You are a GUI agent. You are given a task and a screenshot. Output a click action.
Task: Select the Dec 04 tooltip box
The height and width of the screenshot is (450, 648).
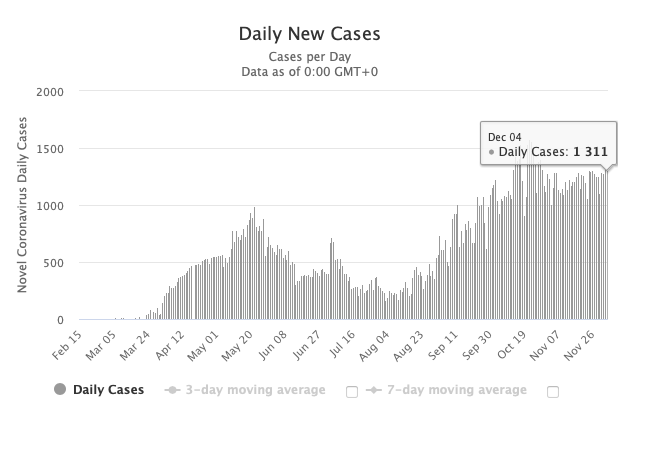[548, 145]
